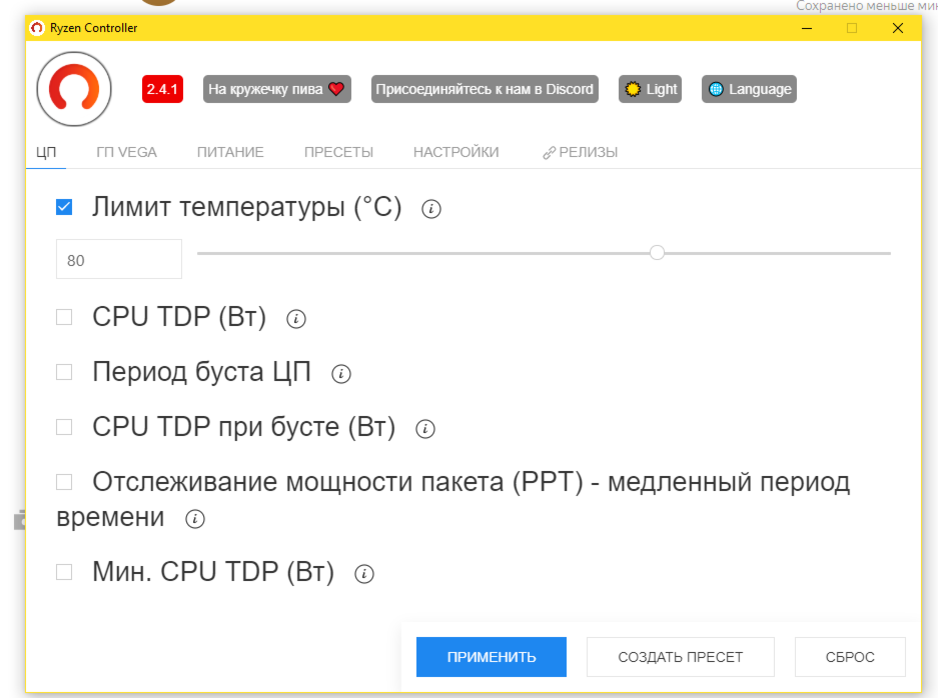
Task: Click the 2.4.1 version badge
Action: [x=162, y=89]
